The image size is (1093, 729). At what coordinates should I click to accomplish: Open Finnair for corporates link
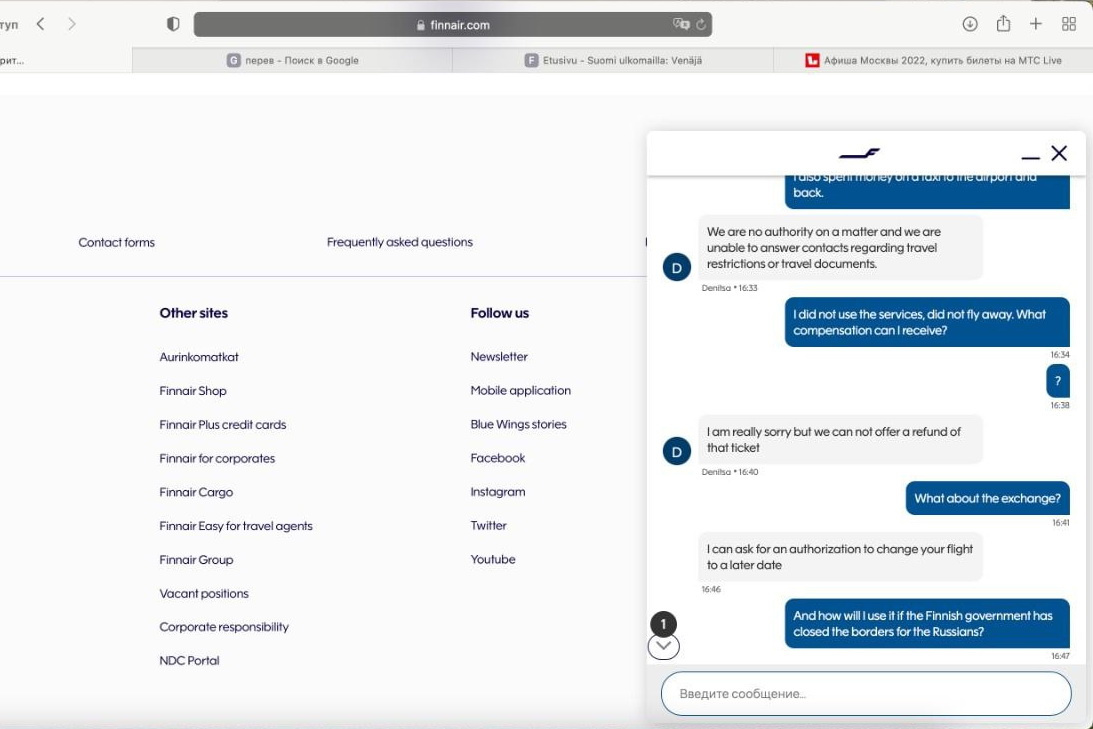point(217,459)
